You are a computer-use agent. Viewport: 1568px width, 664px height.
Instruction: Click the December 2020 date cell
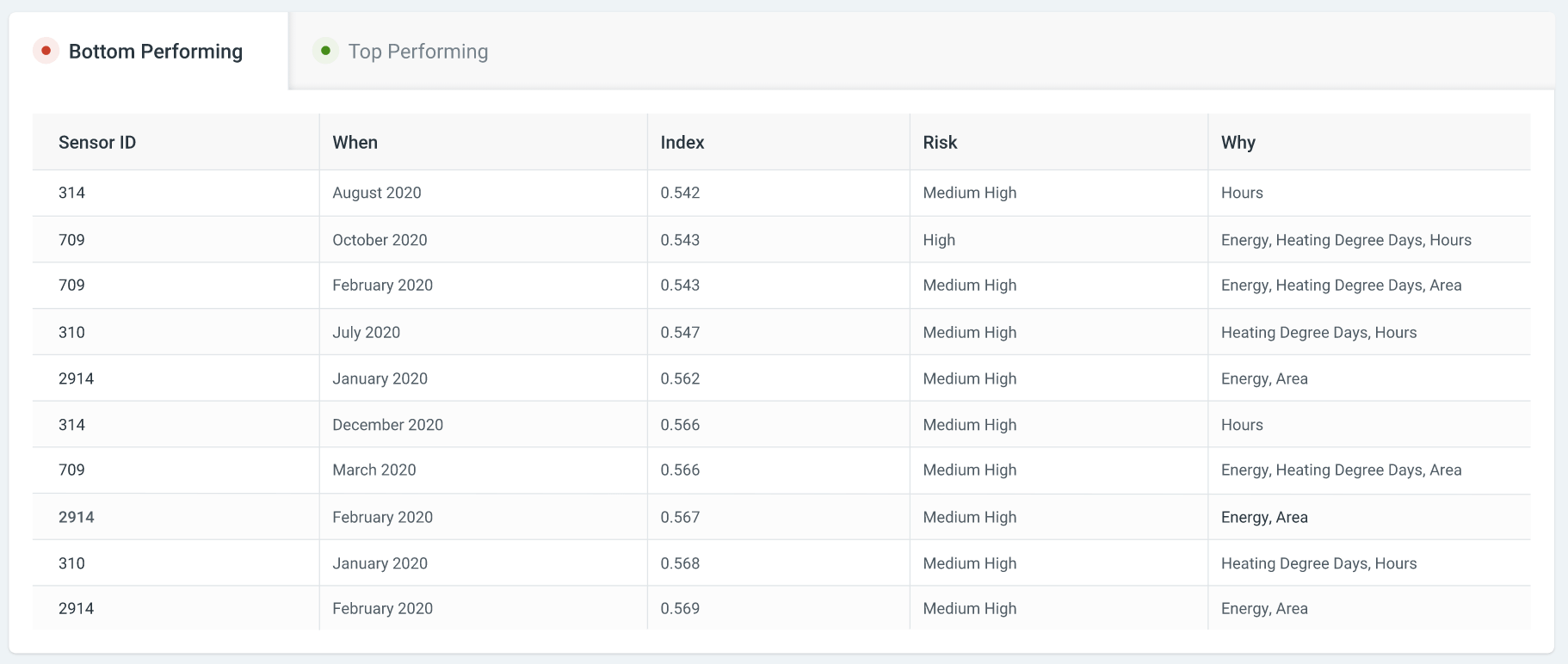[x=387, y=425]
